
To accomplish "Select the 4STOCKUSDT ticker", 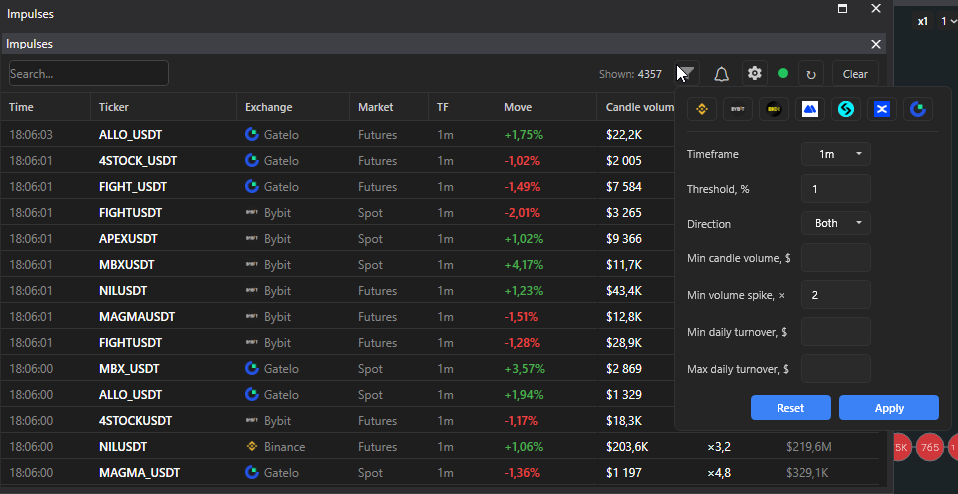I will pyautogui.click(x=136, y=420).
